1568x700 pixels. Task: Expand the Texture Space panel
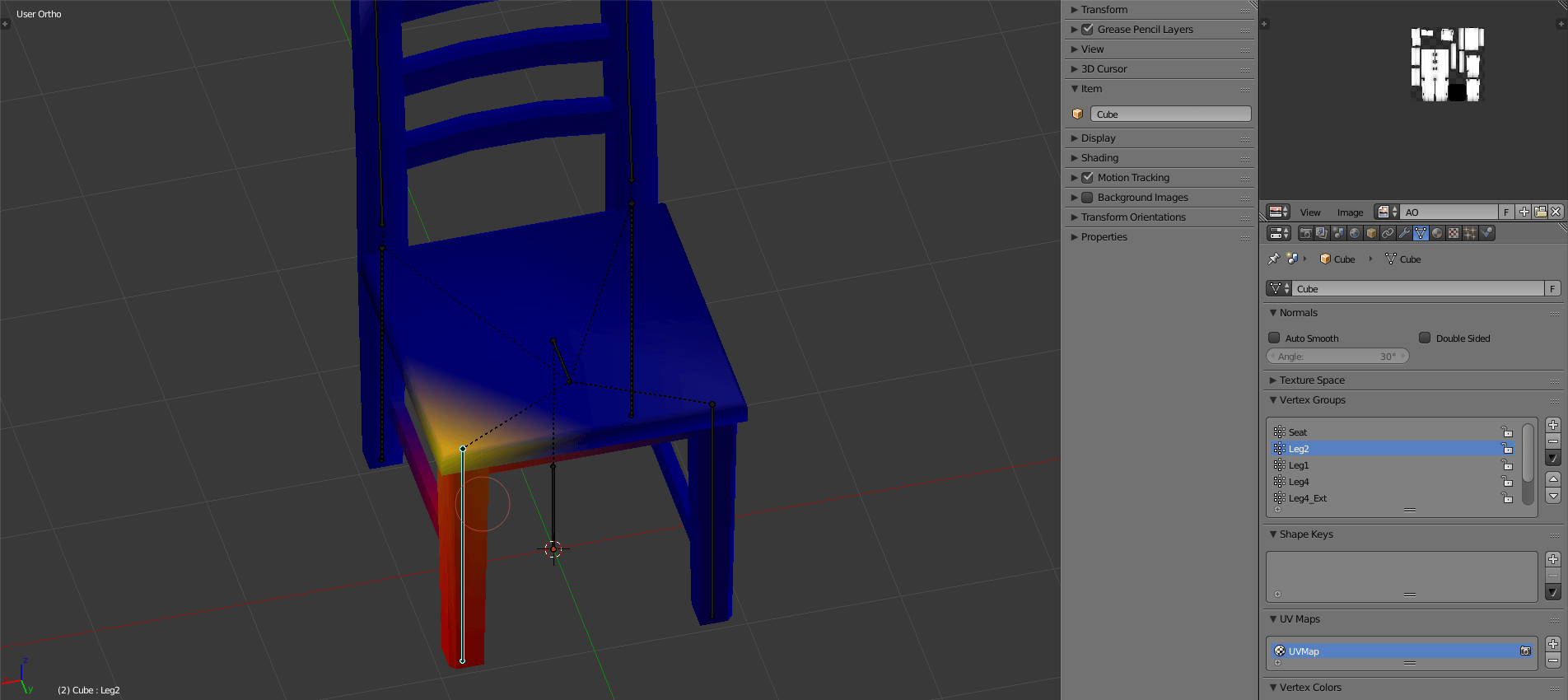[x=1311, y=380]
